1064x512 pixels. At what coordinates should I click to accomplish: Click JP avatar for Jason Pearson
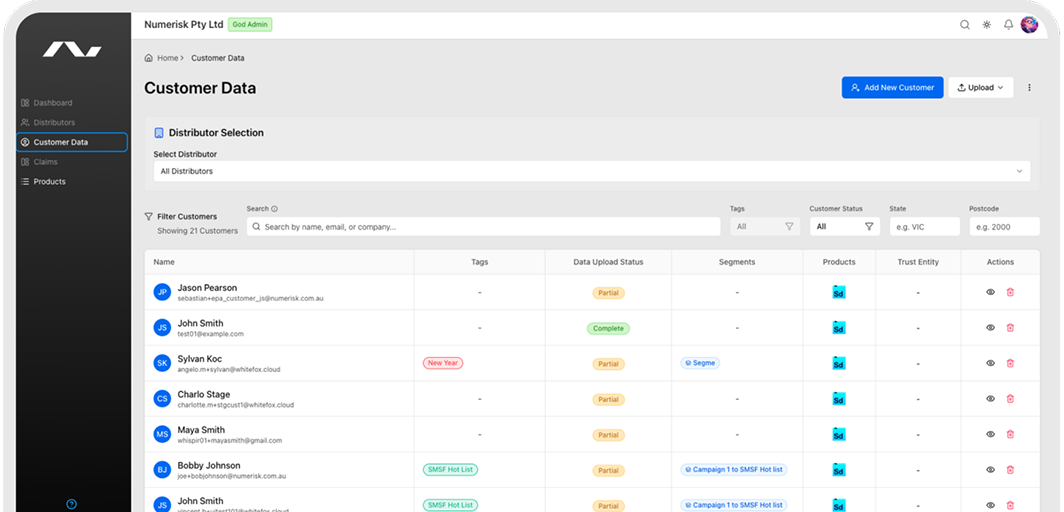(x=162, y=292)
